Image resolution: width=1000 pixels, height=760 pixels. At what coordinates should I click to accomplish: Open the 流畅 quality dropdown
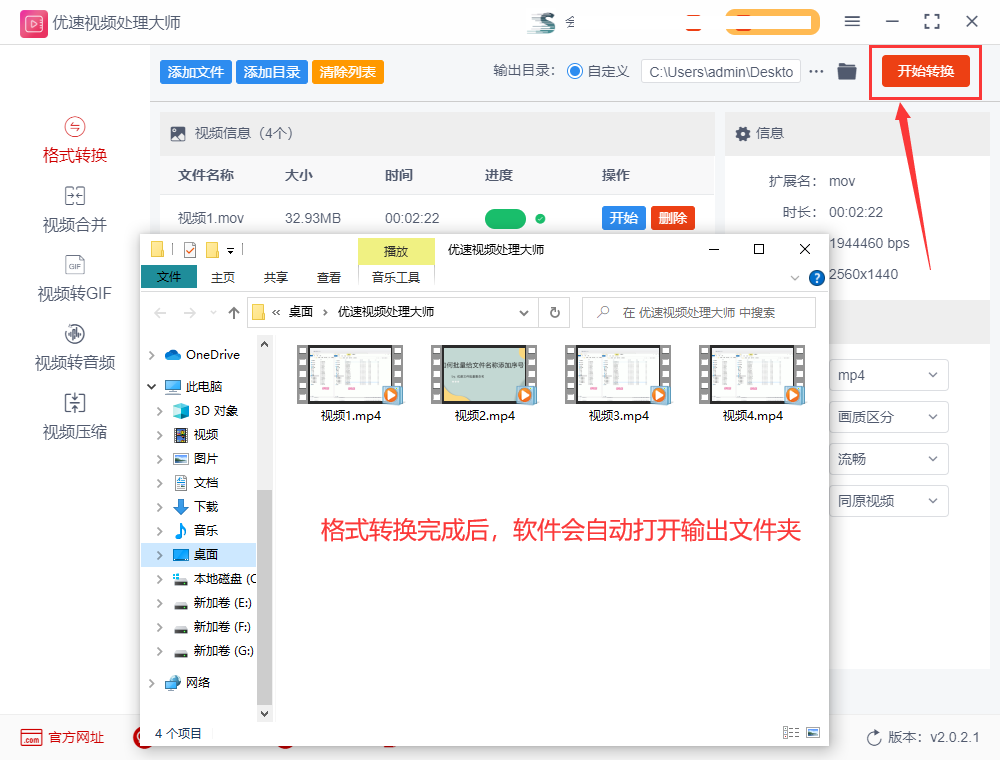[888, 459]
